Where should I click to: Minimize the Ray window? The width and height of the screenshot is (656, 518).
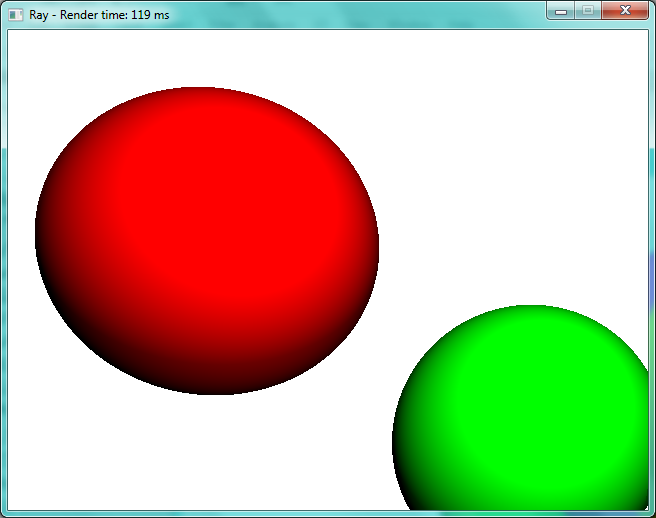tap(561, 10)
